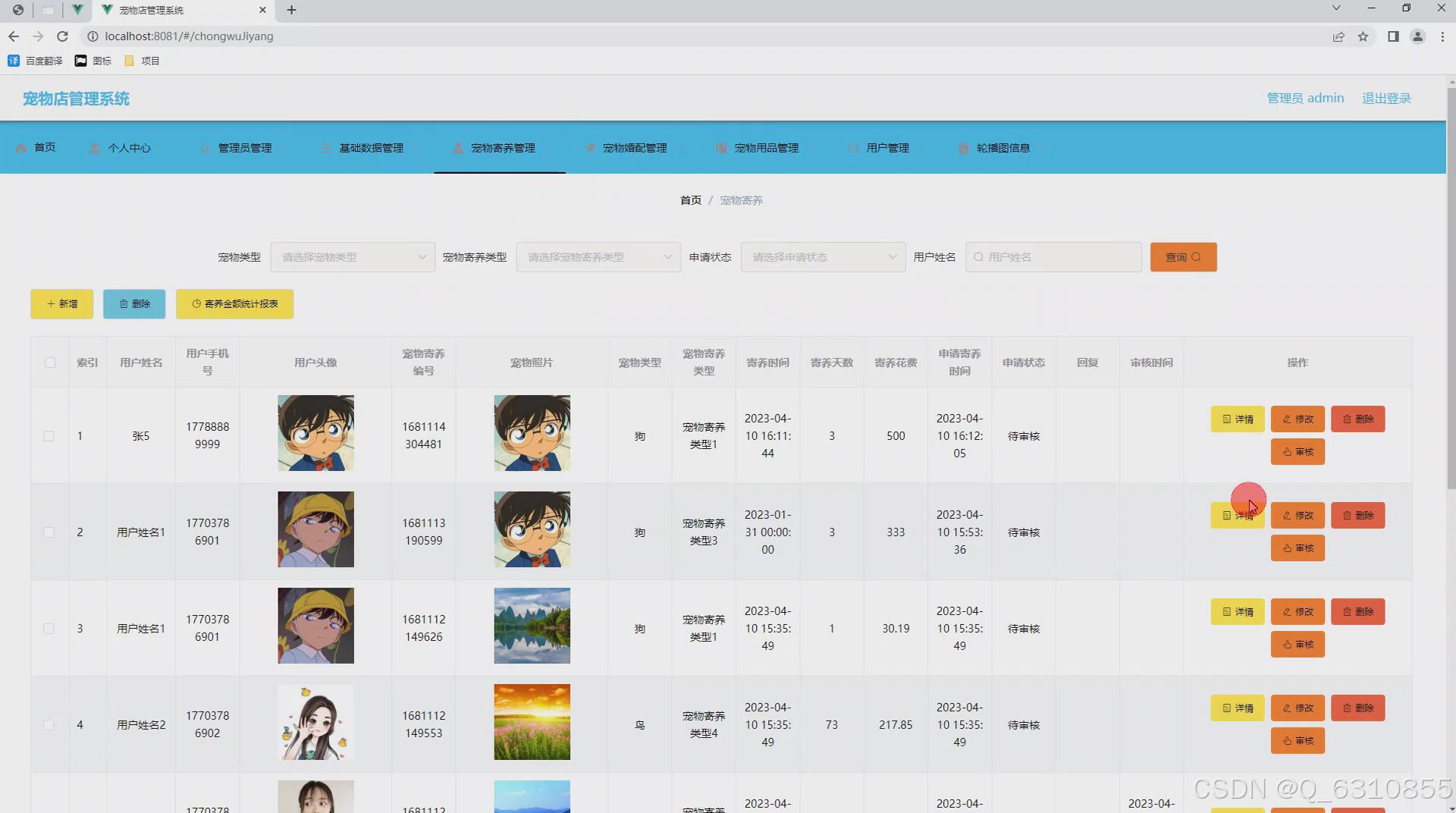Open 张5's user avatar image
This screenshot has height=813, width=1456.
coord(315,433)
